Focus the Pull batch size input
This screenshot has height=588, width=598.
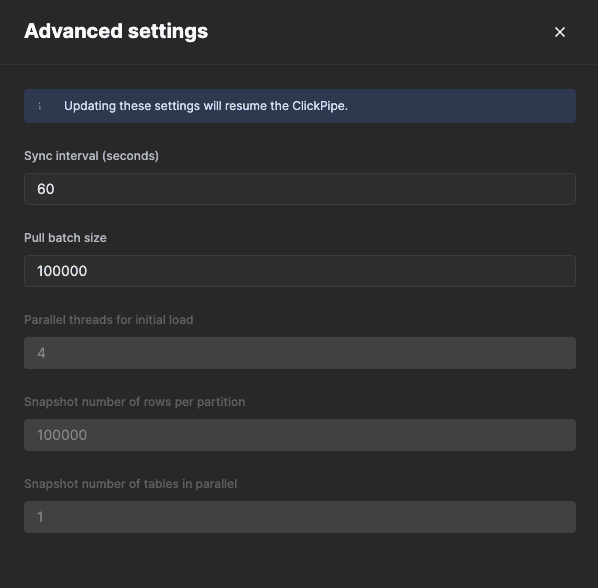[x=300, y=271]
